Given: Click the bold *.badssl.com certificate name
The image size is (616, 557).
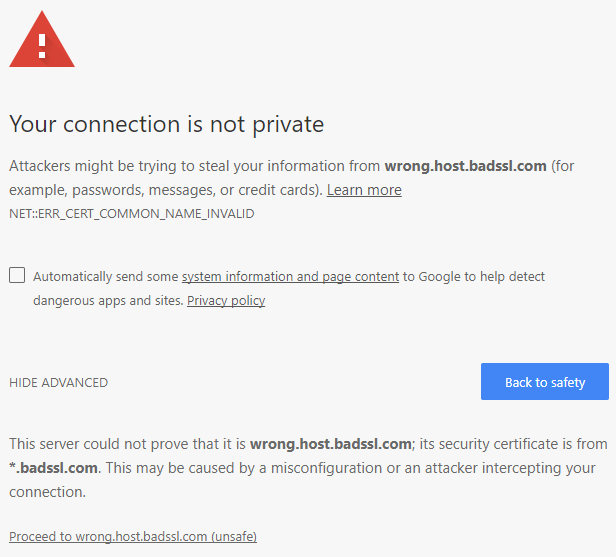Looking at the screenshot, I should [x=53, y=468].
